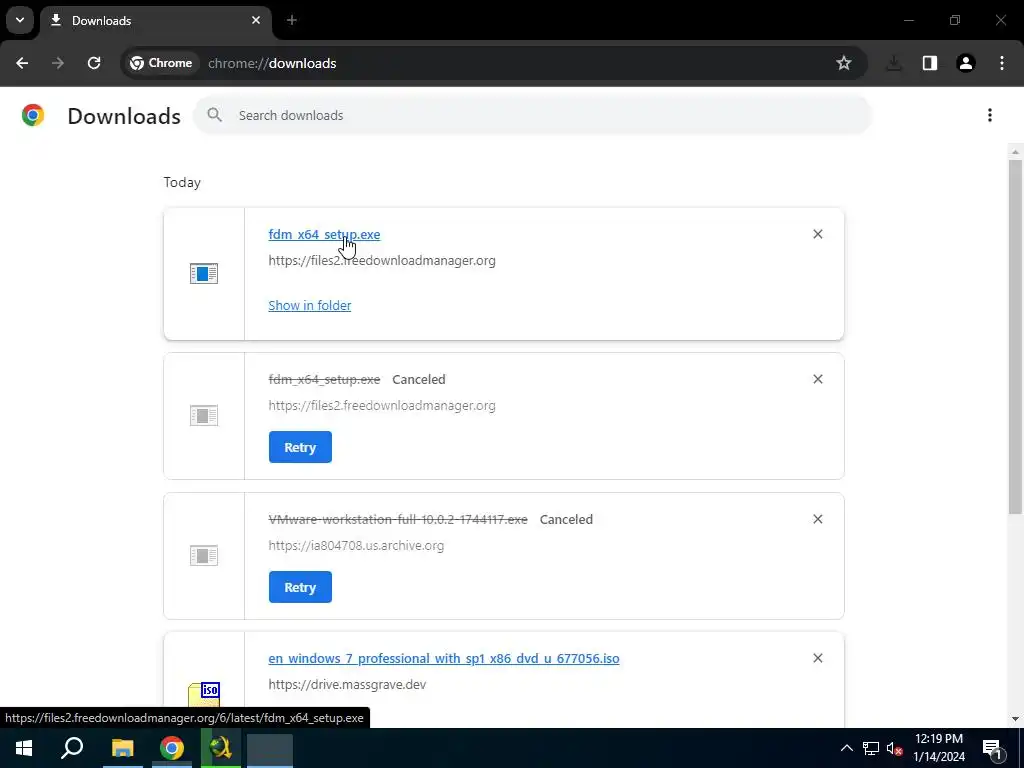Click the chrome://downloads address bar

pyautogui.click(x=494, y=63)
